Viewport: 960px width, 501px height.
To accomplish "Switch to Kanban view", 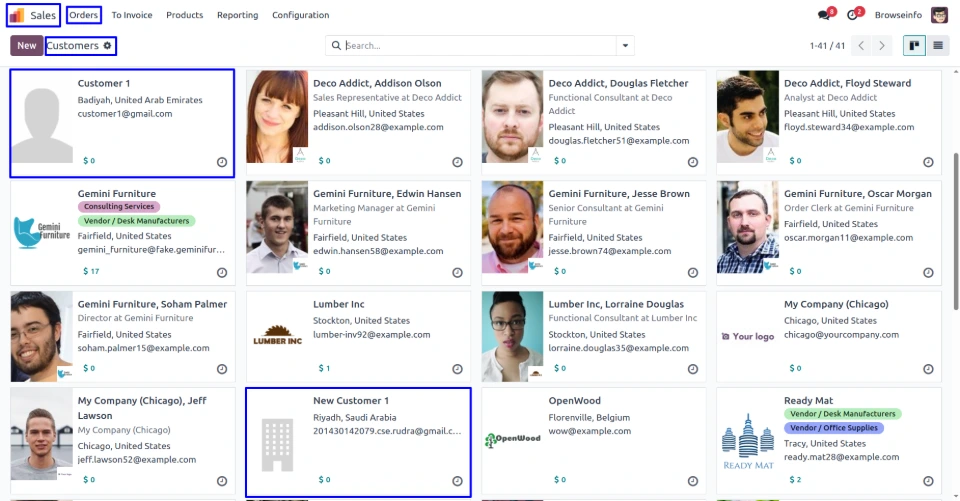I will pos(914,46).
